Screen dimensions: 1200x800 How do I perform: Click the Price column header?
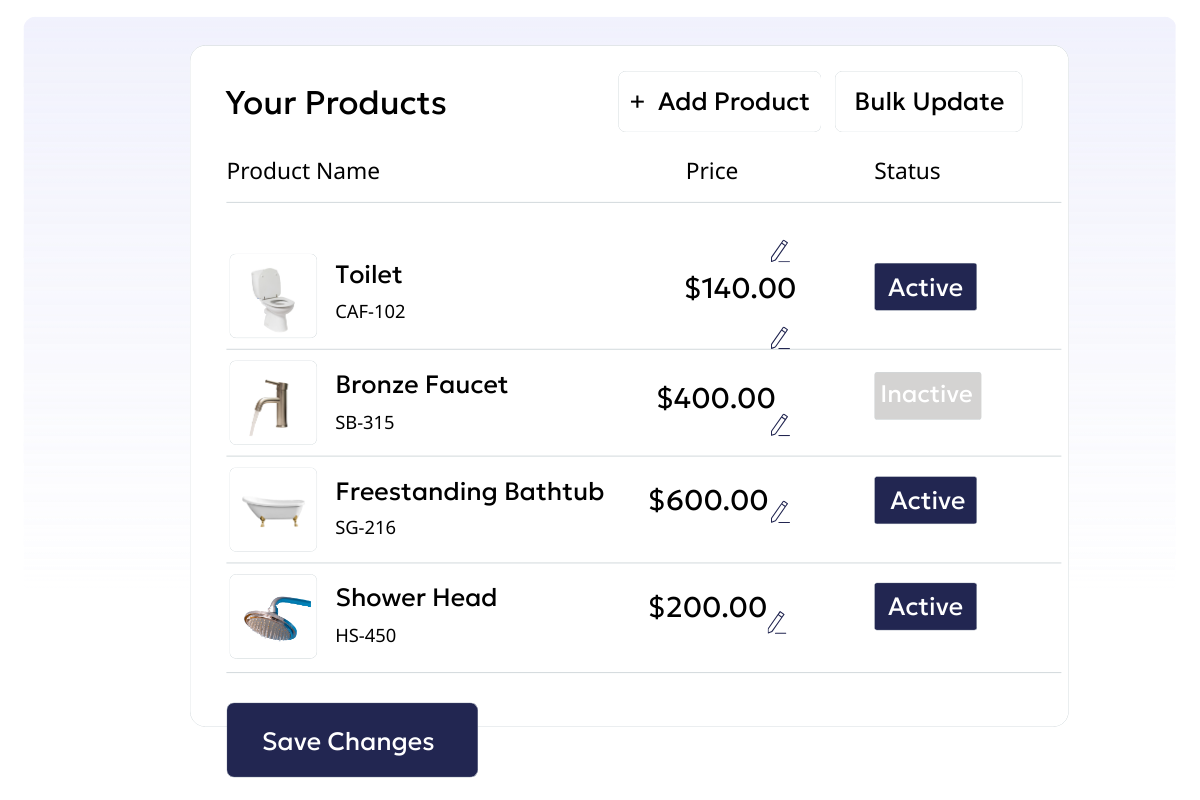click(x=712, y=171)
